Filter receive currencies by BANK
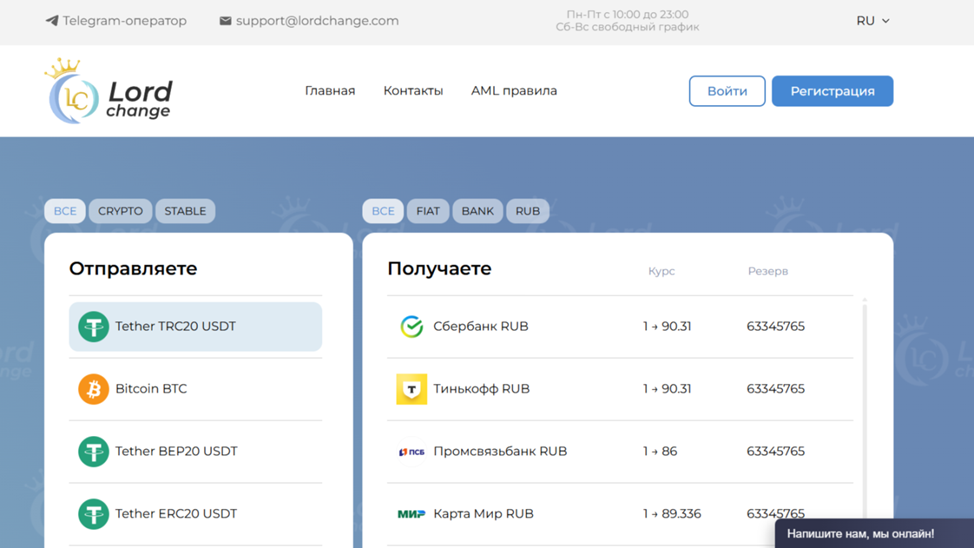The height and width of the screenshot is (548, 974). click(478, 211)
